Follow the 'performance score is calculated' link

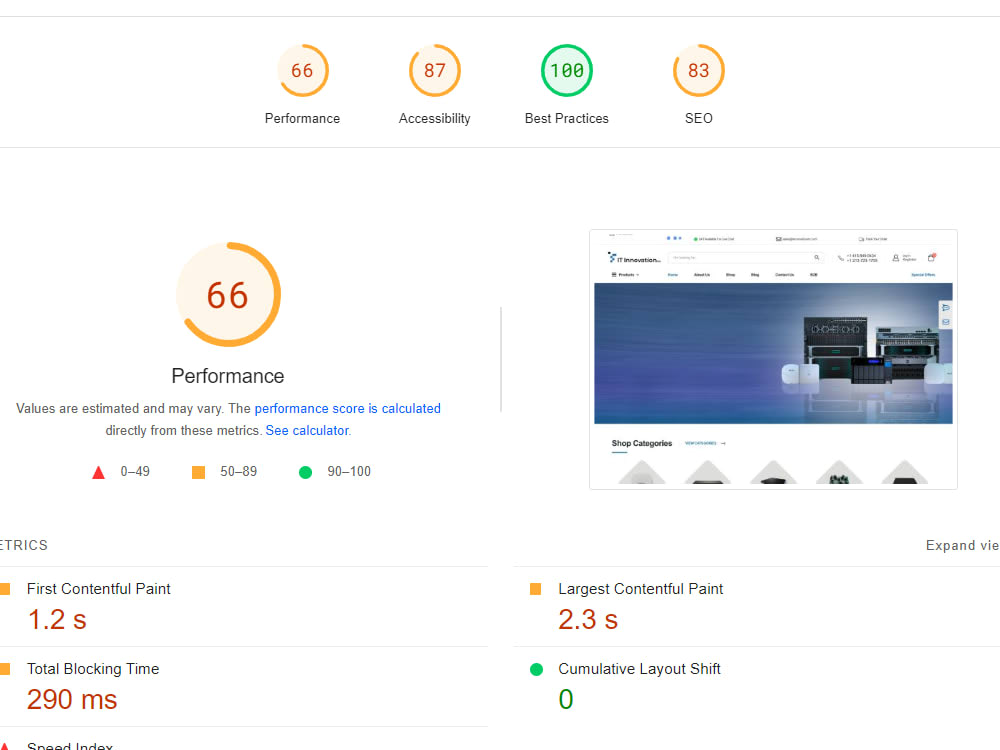pos(348,408)
